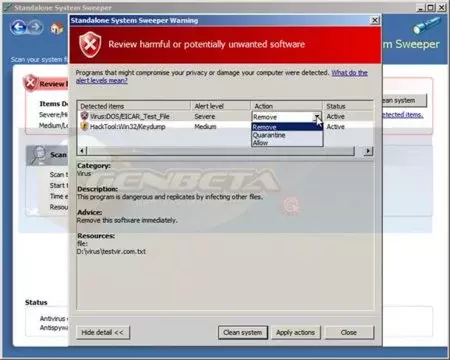Choose Quarantine from the action list
This screenshot has height=360, width=450.
(287, 135)
